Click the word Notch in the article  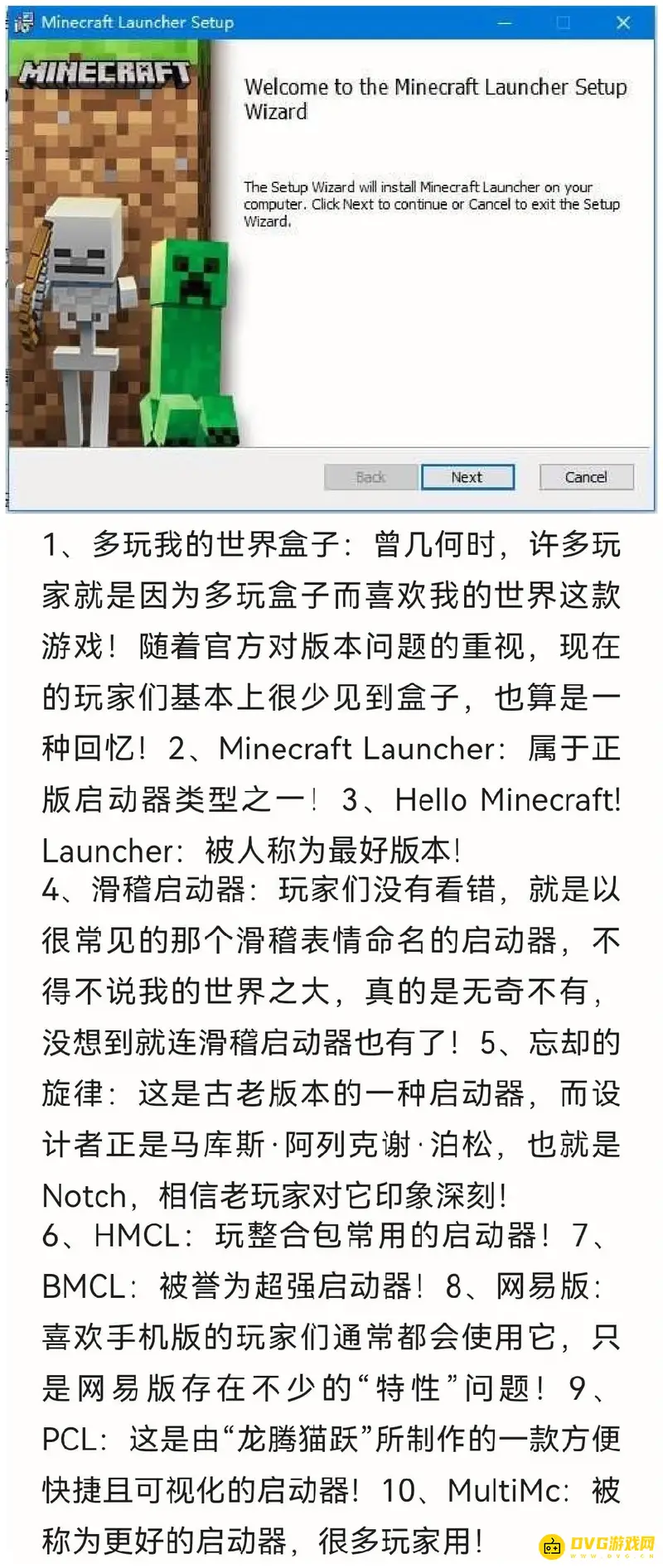pyautogui.click(x=84, y=1196)
